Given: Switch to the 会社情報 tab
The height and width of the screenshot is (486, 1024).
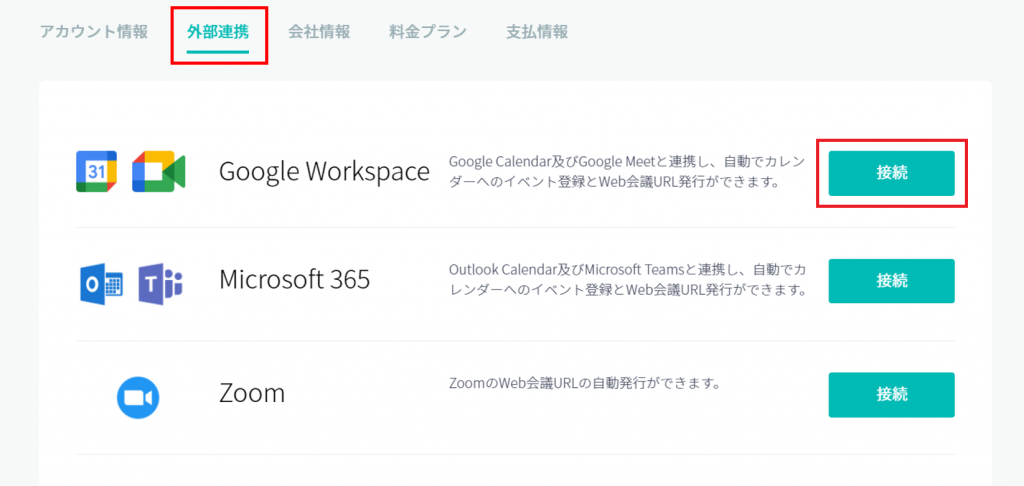Looking at the screenshot, I should 319,31.
